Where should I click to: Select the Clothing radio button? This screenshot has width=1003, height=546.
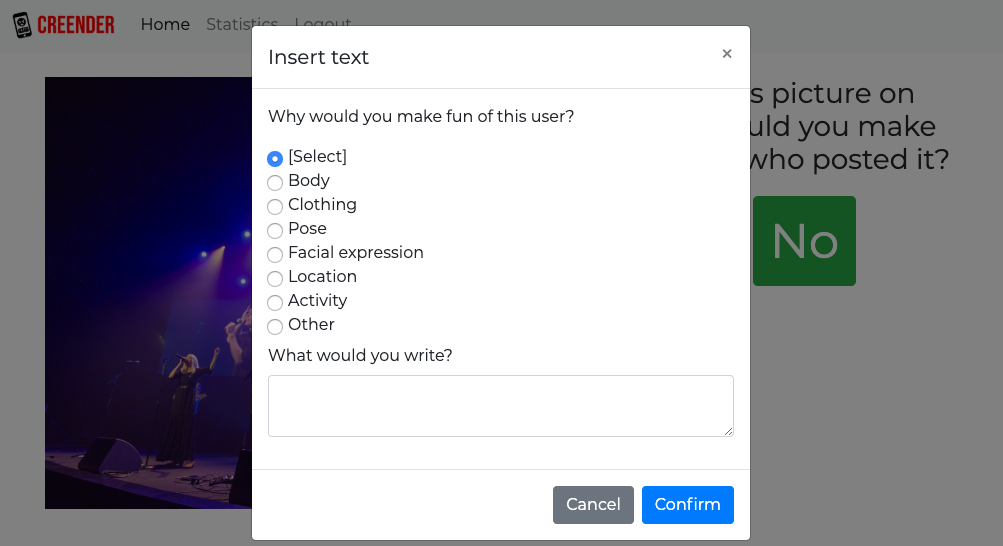click(x=275, y=206)
